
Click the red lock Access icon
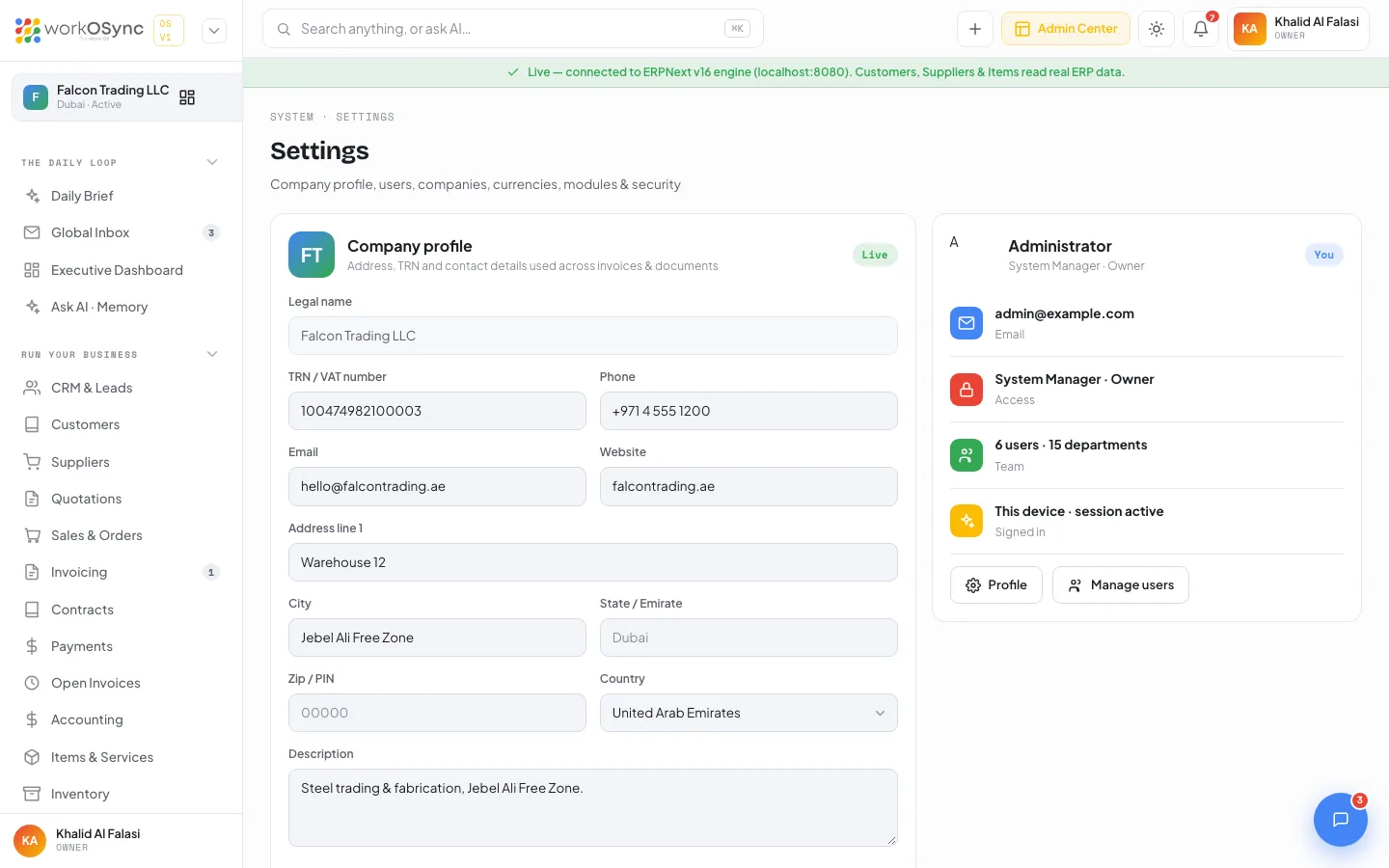click(x=967, y=390)
